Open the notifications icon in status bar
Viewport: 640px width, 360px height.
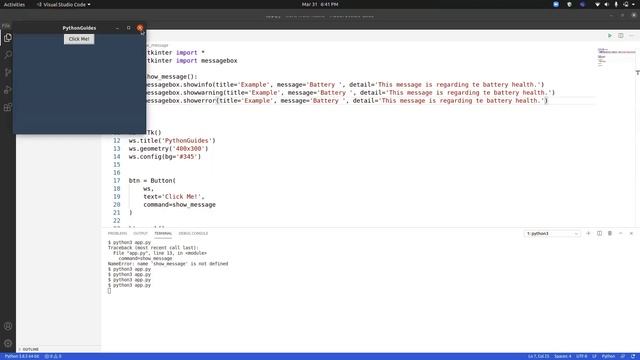click(x=633, y=356)
